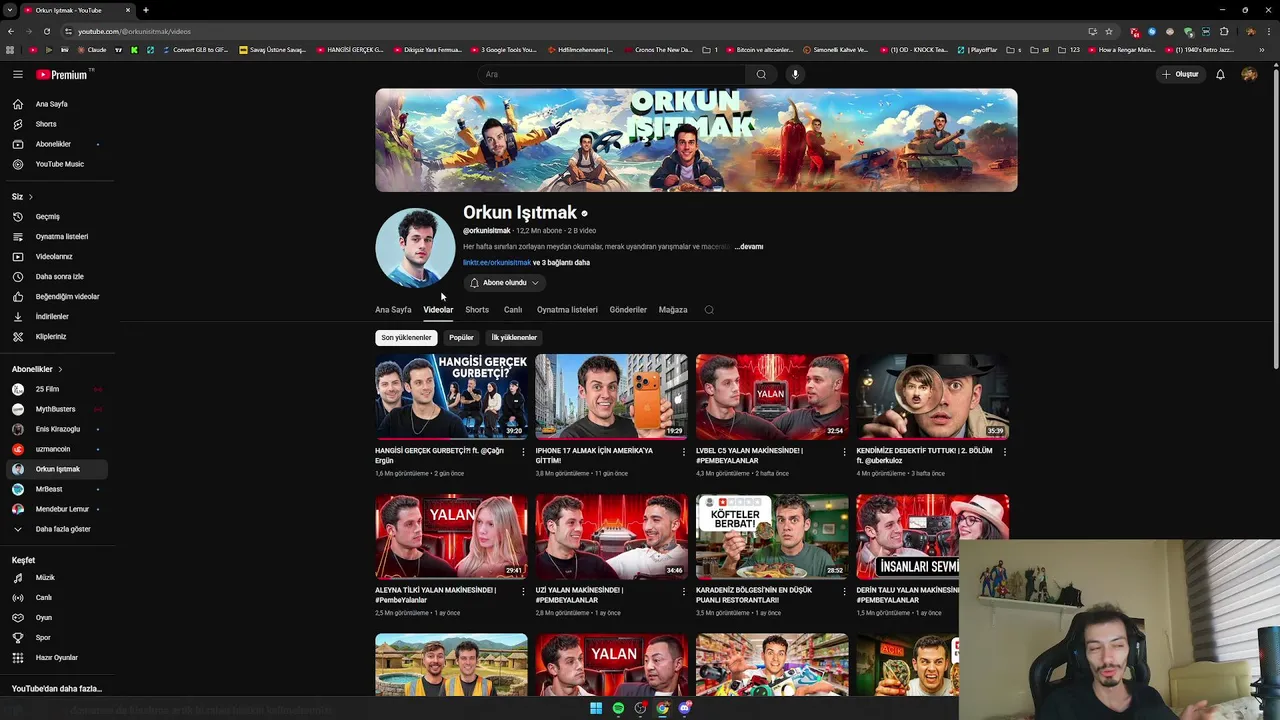
Task: Expand channel description with ...devamı
Action: pos(749,247)
